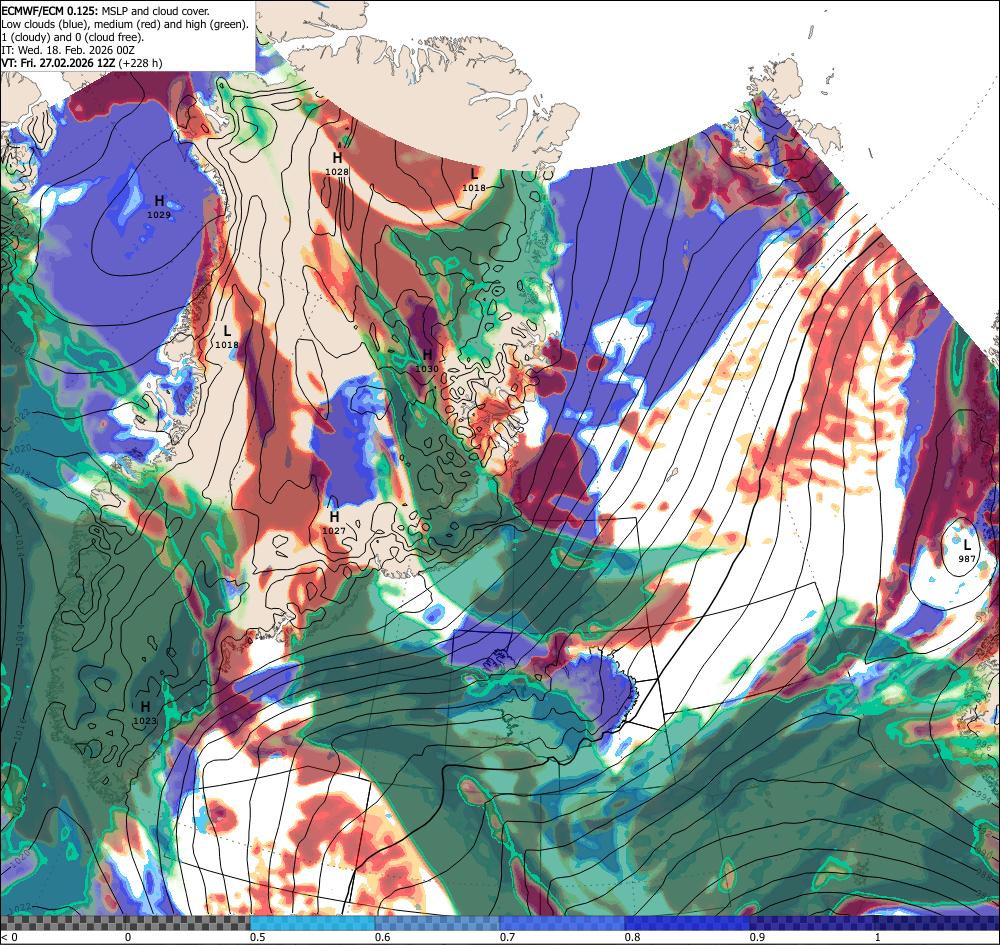The height and width of the screenshot is (945, 1000).
Task: Click the '0.5' colorbar label
Action: [258, 937]
